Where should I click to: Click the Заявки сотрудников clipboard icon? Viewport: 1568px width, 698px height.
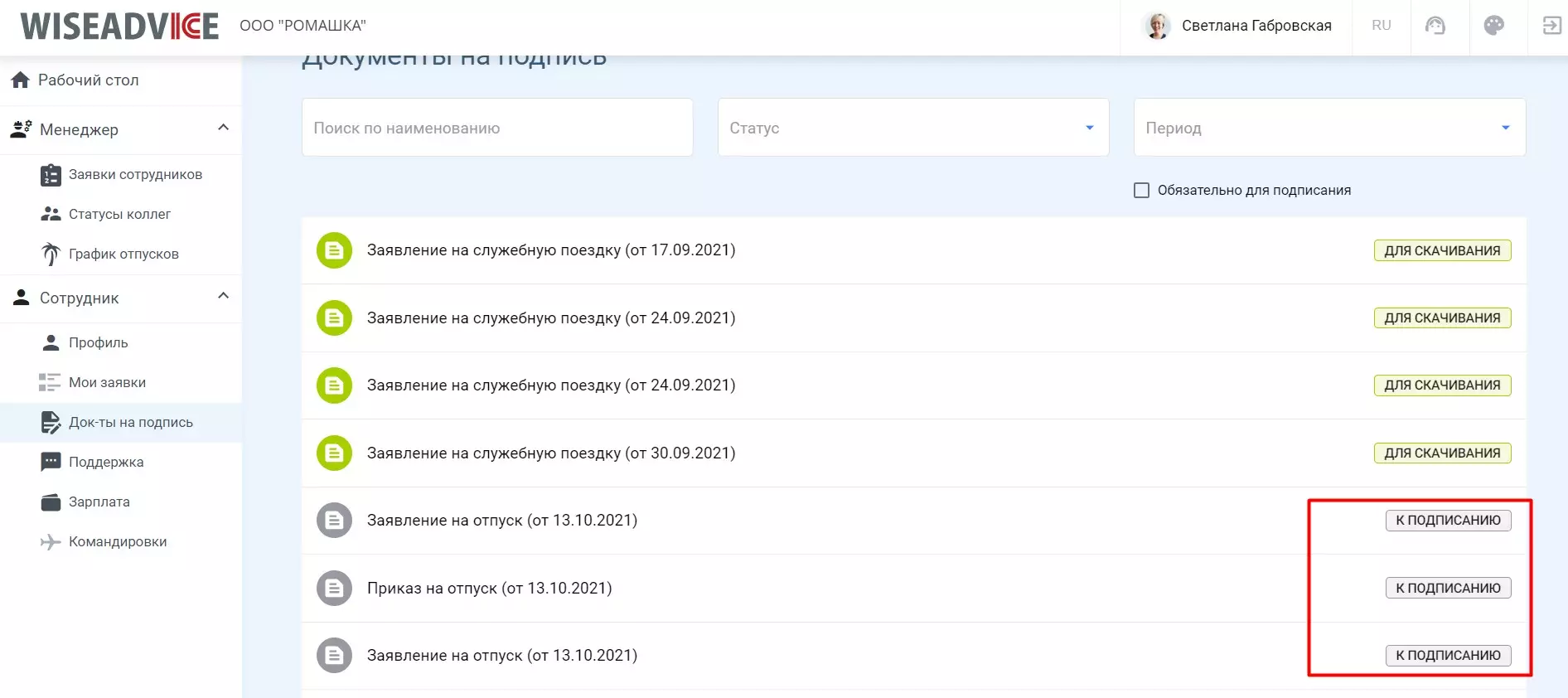(x=51, y=175)
